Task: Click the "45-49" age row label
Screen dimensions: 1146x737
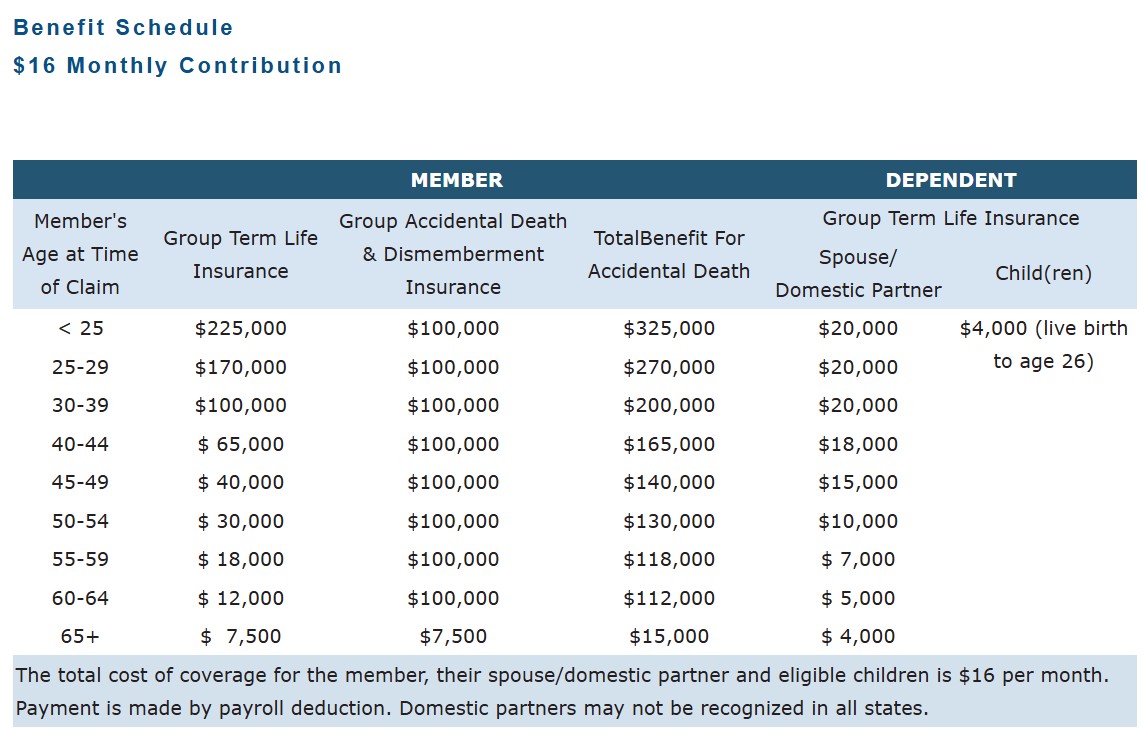Action: pos(80,483)
